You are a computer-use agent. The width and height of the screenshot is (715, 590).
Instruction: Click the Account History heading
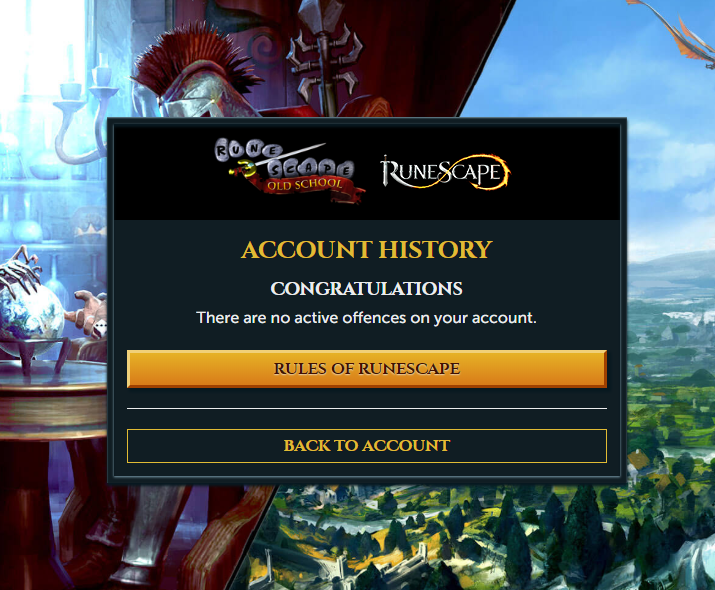click(367, 250)
